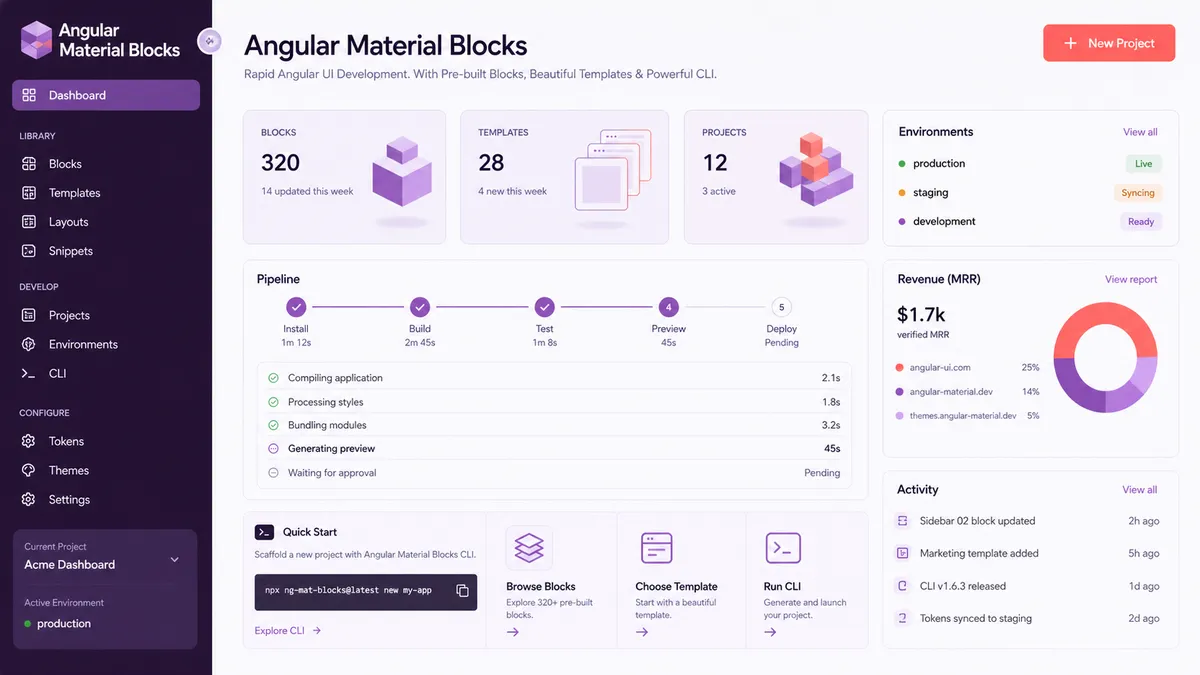Screen dimensions: 1200x675
Task: Follow the Explore CLI link
Action: 288,631
